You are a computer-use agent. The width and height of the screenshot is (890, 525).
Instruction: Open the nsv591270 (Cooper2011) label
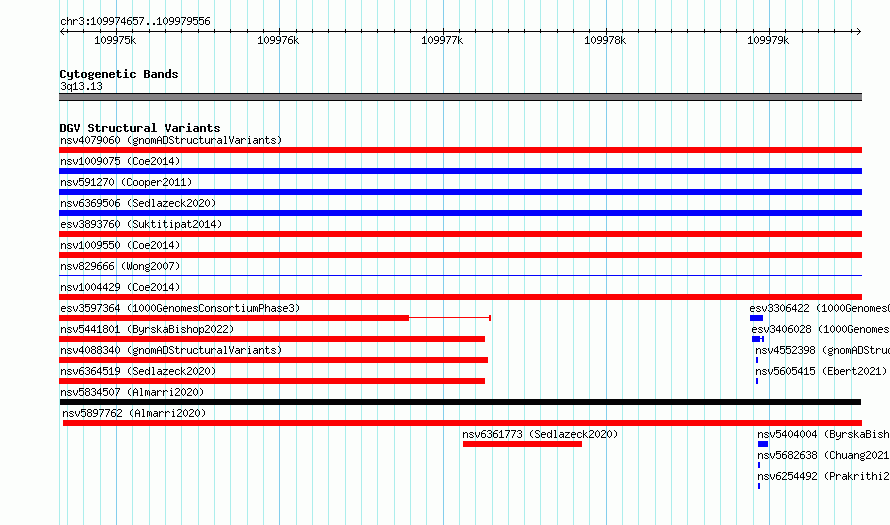tap(126, 182)
